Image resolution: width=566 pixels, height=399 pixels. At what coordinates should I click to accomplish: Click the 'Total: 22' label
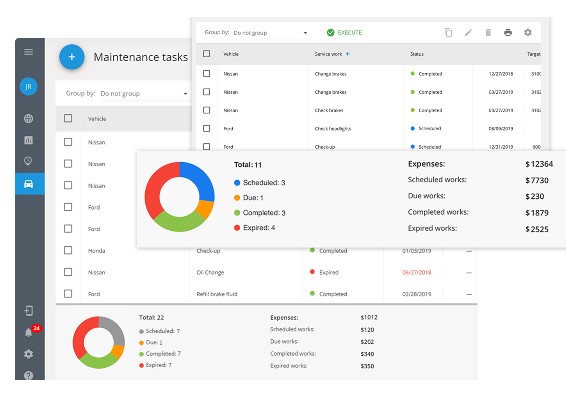[151, 317]
